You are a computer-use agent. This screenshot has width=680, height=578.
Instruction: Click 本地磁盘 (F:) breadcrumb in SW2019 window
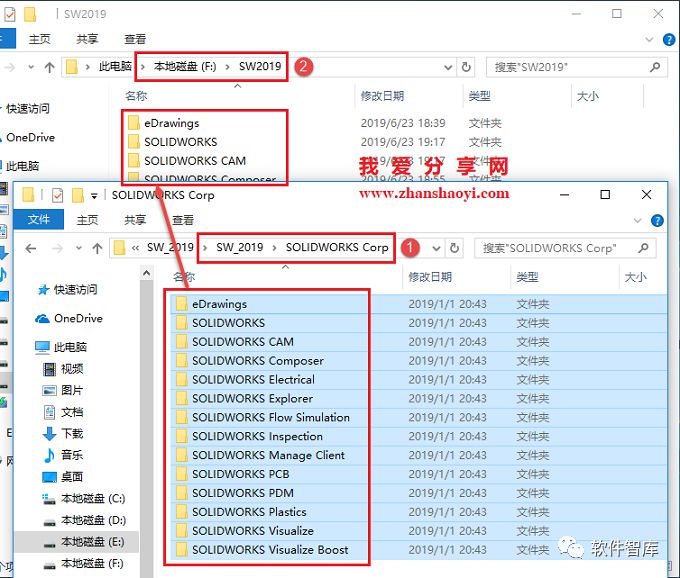[x=185, y=66]
